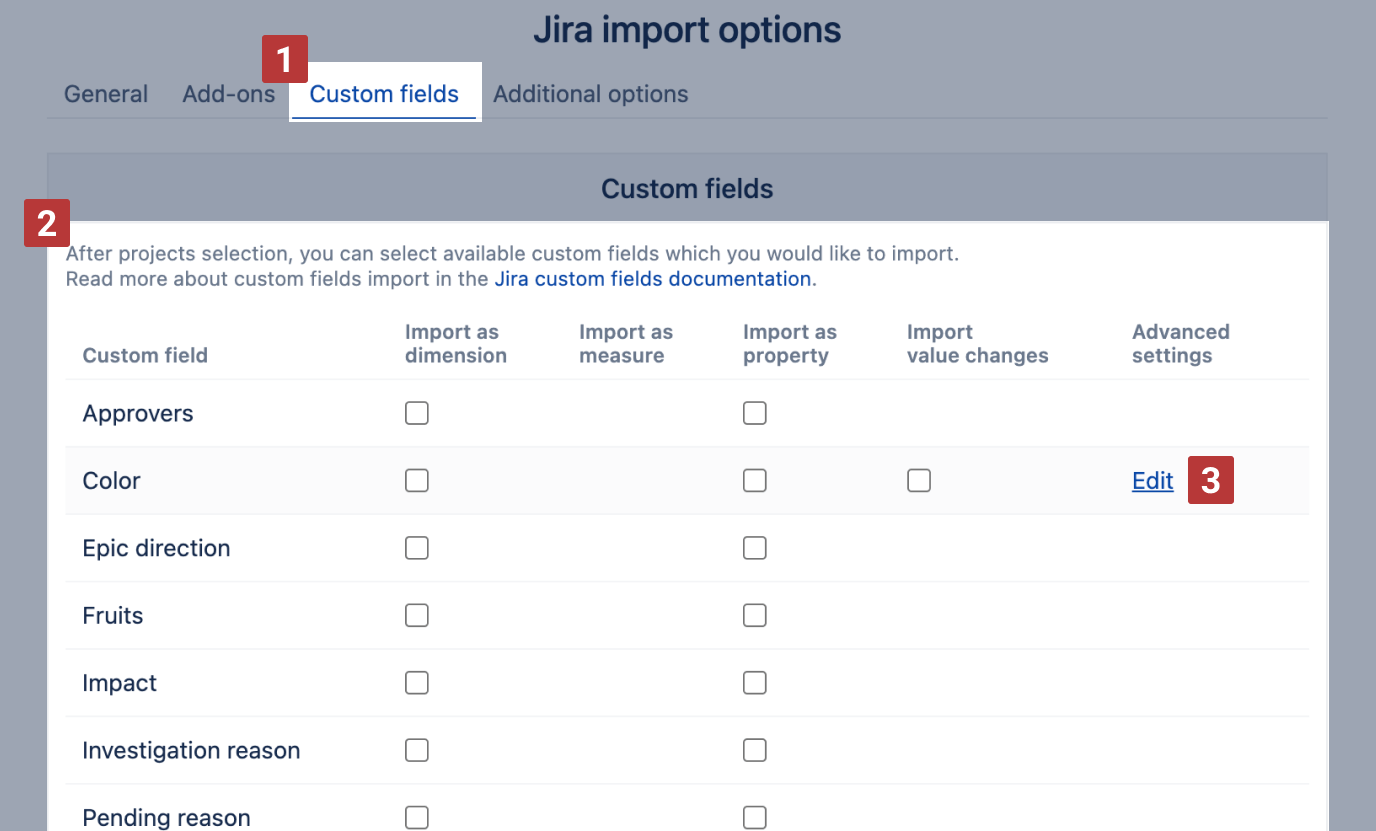Enable Import as property for Color

coord(755,481)
